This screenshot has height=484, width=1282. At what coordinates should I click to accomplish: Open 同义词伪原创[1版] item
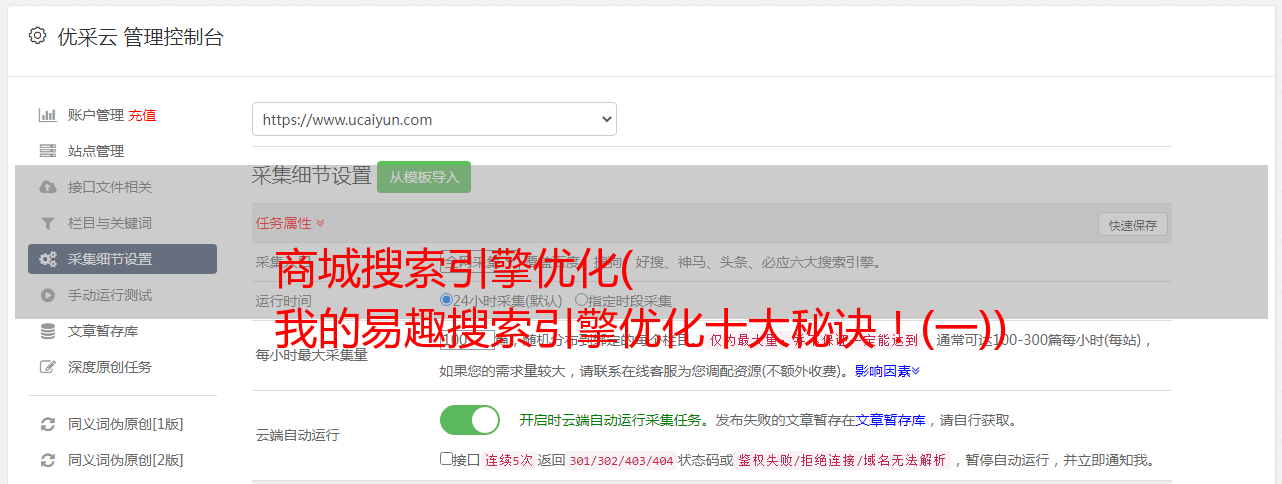[x=126, y=424]
